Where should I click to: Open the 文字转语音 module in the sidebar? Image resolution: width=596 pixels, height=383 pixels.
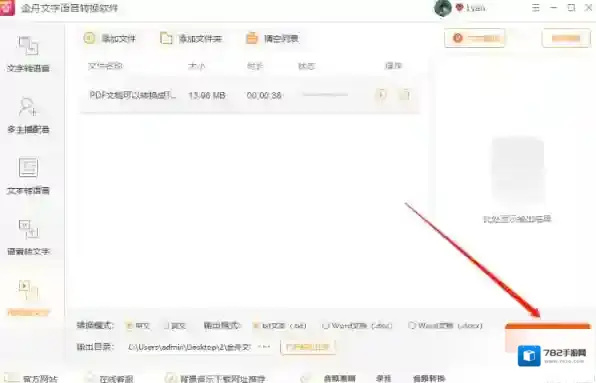[x=29, y=54]
